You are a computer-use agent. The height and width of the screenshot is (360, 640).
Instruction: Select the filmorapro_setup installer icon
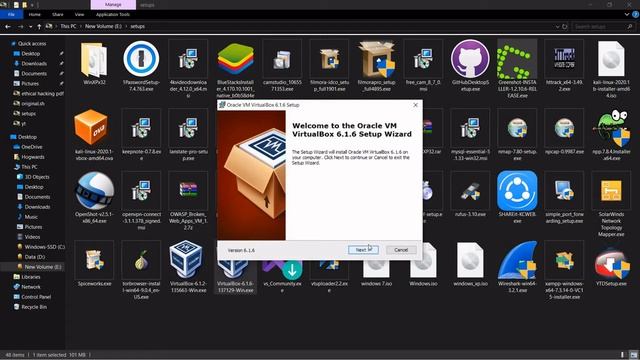tap(376, 60)
